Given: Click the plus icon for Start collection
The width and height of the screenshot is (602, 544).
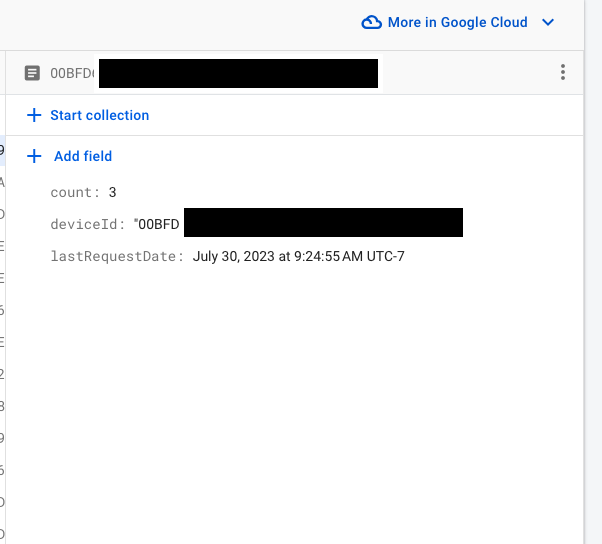Looking at the screenshot, I should (x=35, y=115).
